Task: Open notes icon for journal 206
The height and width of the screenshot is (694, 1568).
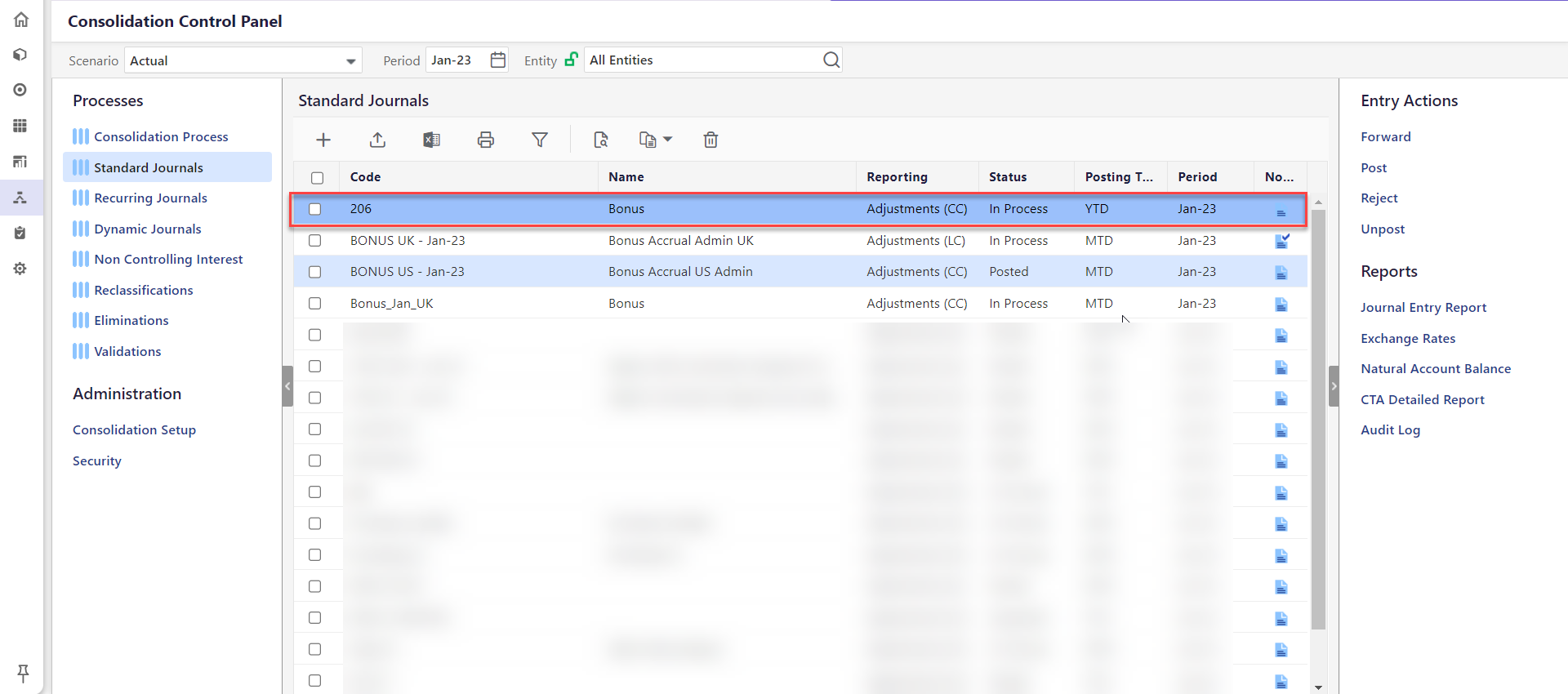Action: coord(1281,212)
